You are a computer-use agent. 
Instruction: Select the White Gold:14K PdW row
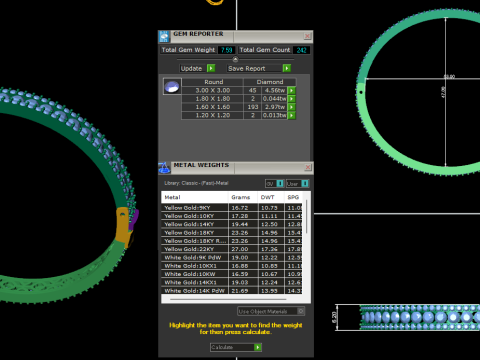pos(232,291)
